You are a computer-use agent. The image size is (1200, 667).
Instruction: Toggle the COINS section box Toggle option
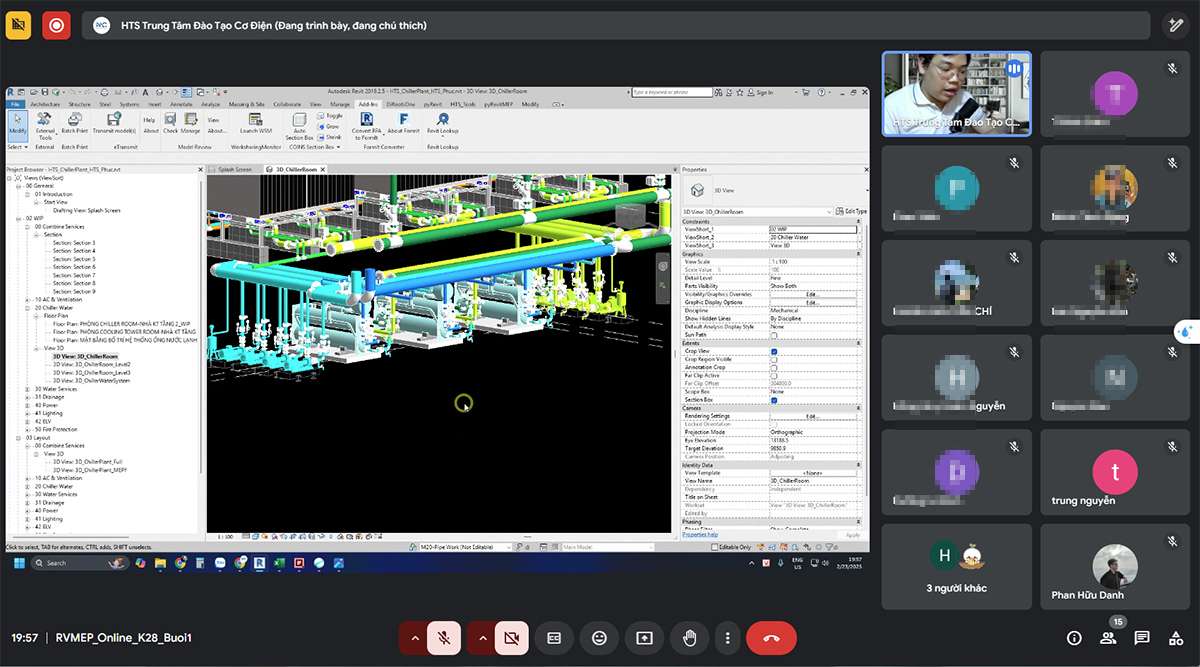click(x=330, y=116)
